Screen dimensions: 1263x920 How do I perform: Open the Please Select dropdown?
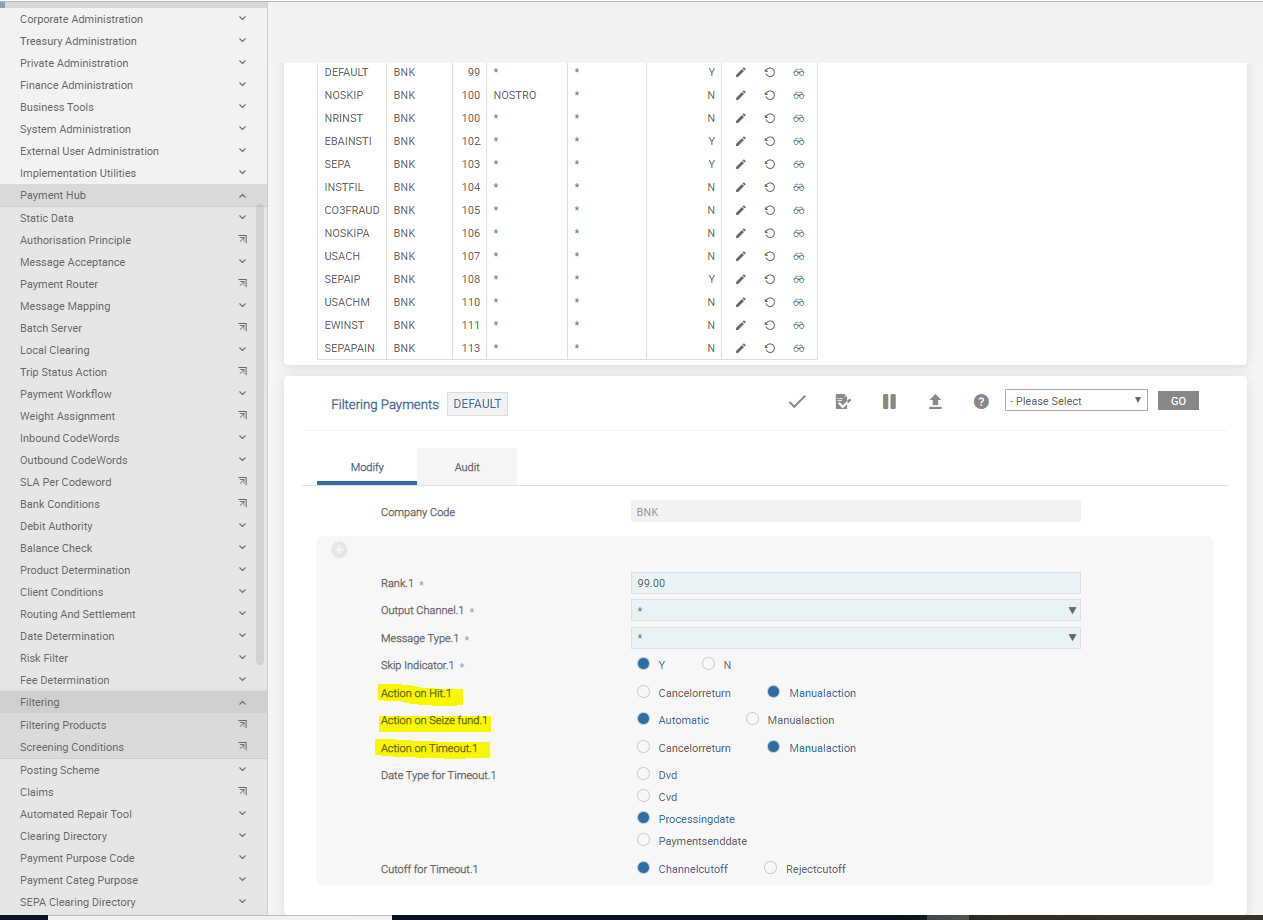(x=1075, y=401)
